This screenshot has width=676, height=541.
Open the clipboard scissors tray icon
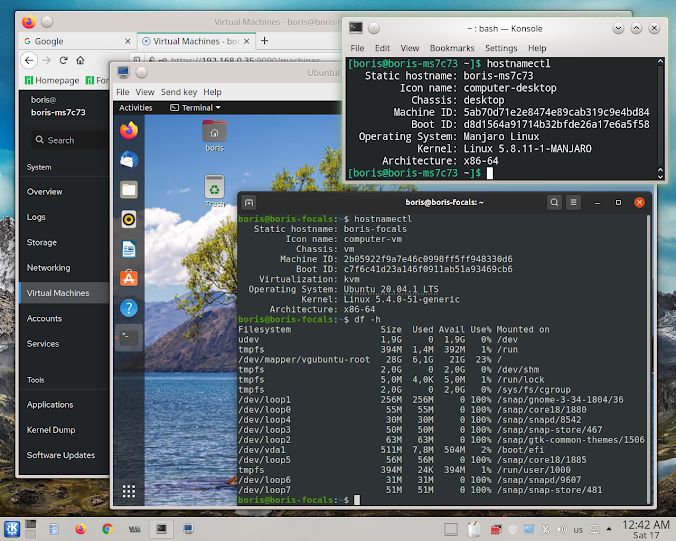(x=545, y=529)
